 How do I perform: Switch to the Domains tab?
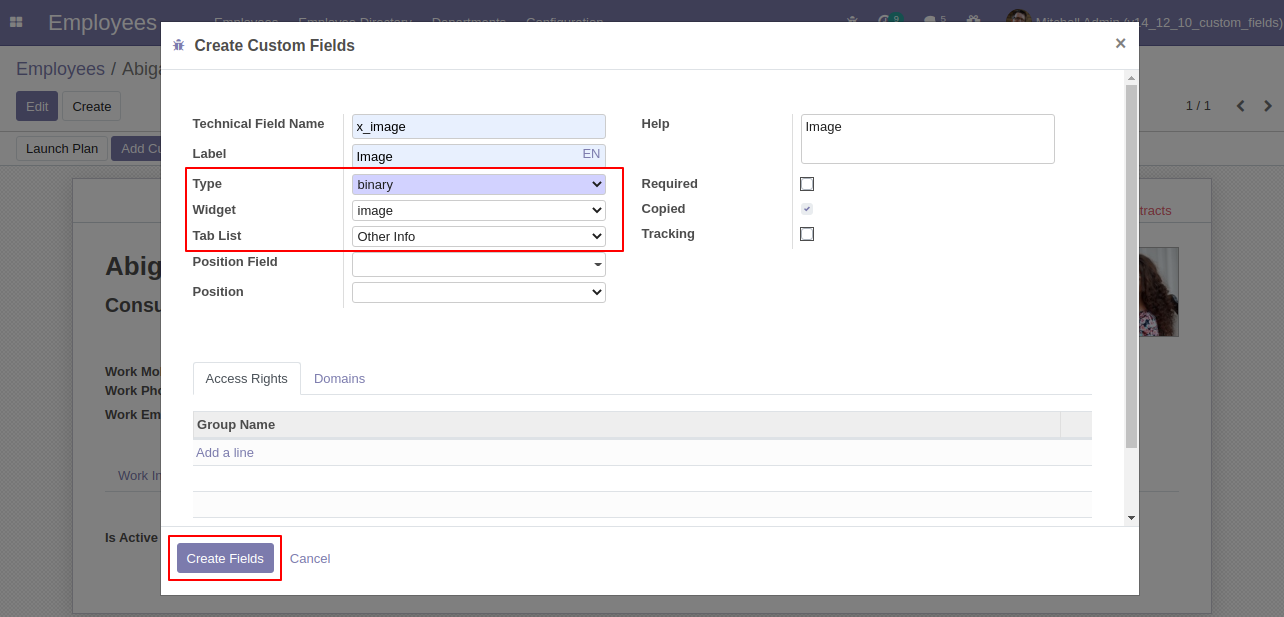tap(339, 379)
